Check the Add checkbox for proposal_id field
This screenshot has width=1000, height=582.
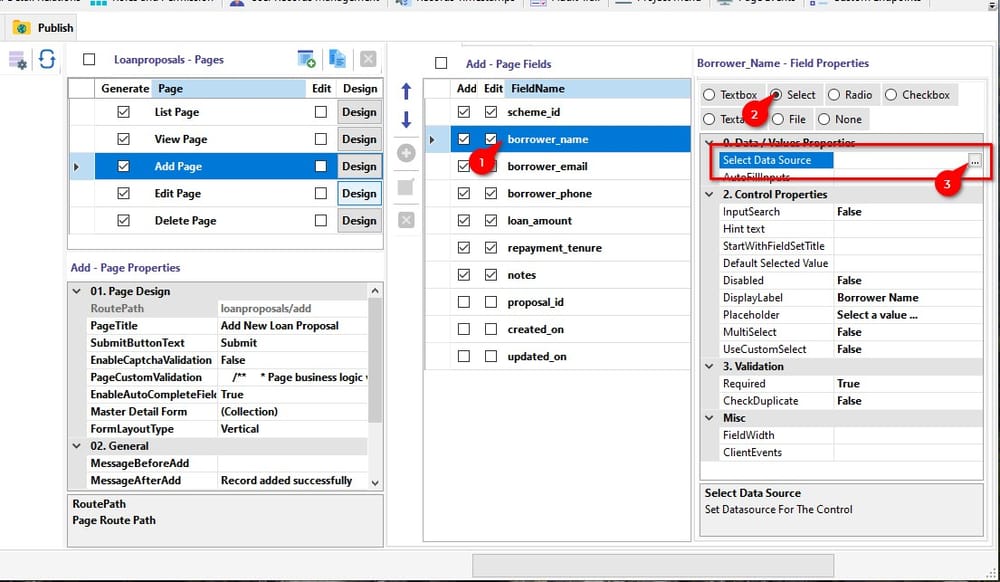pos(463,302)
